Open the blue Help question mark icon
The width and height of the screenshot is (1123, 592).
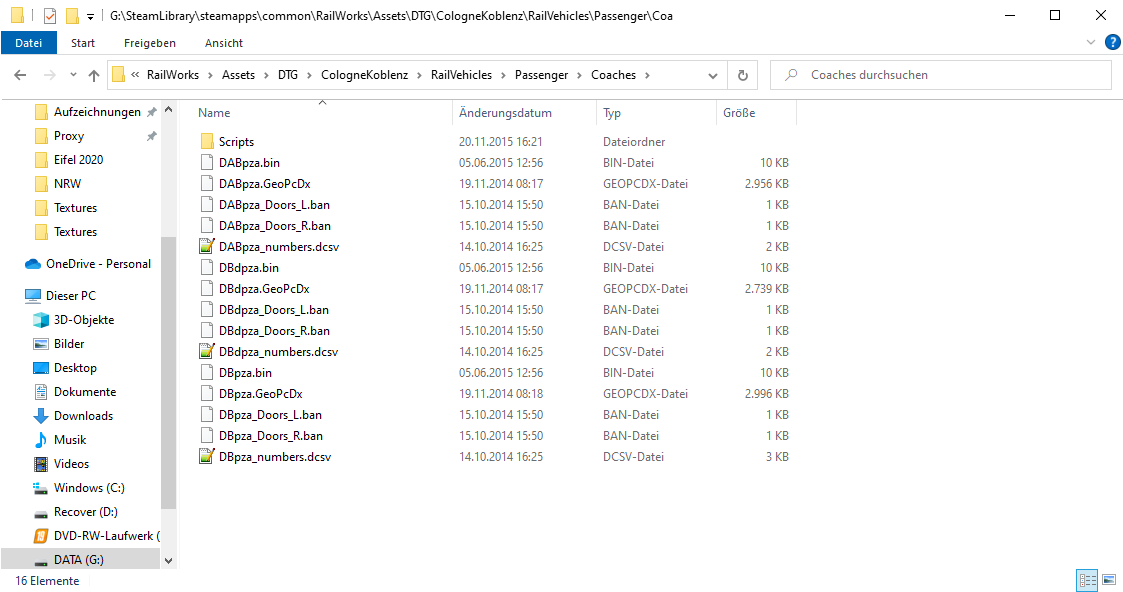tap(1112, 42)
